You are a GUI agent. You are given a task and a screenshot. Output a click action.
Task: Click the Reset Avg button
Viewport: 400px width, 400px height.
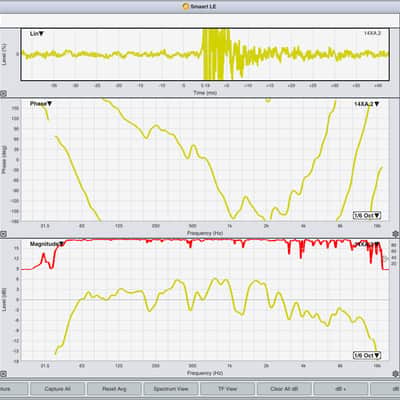(x=114, y=389)
